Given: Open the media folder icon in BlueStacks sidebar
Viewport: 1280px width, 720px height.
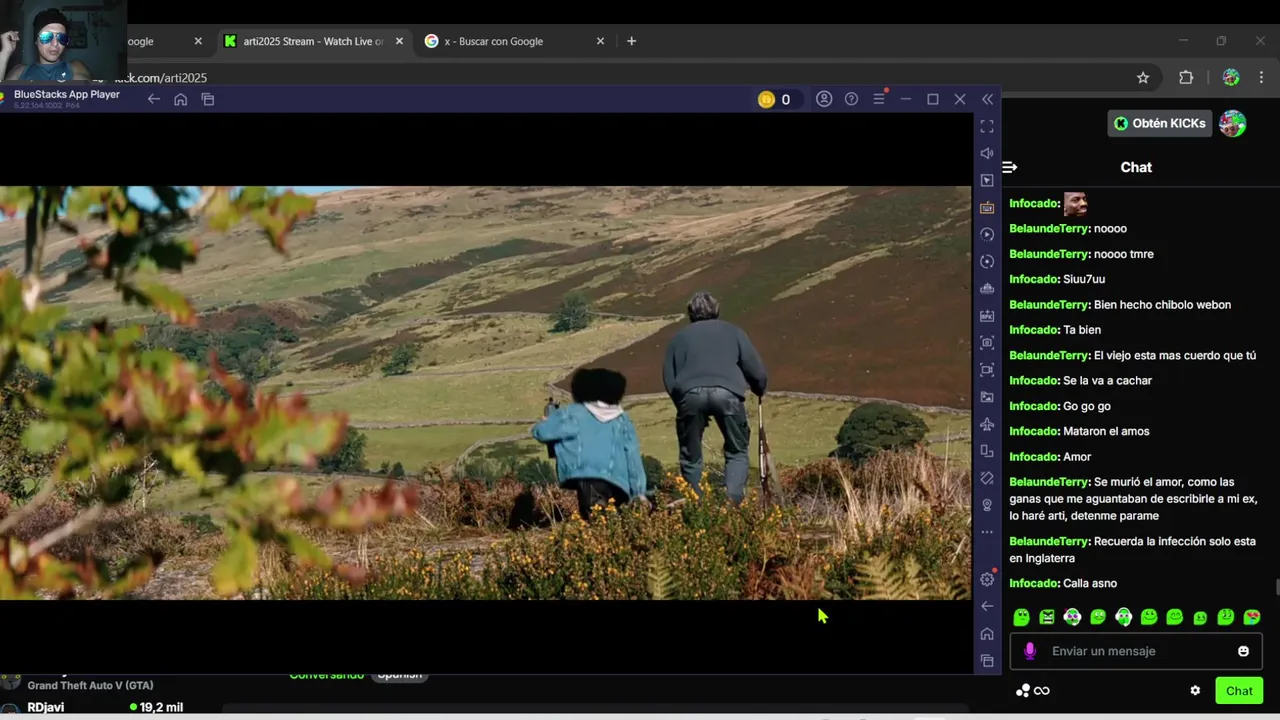Looking at the screenshot, I should (987, 397).
